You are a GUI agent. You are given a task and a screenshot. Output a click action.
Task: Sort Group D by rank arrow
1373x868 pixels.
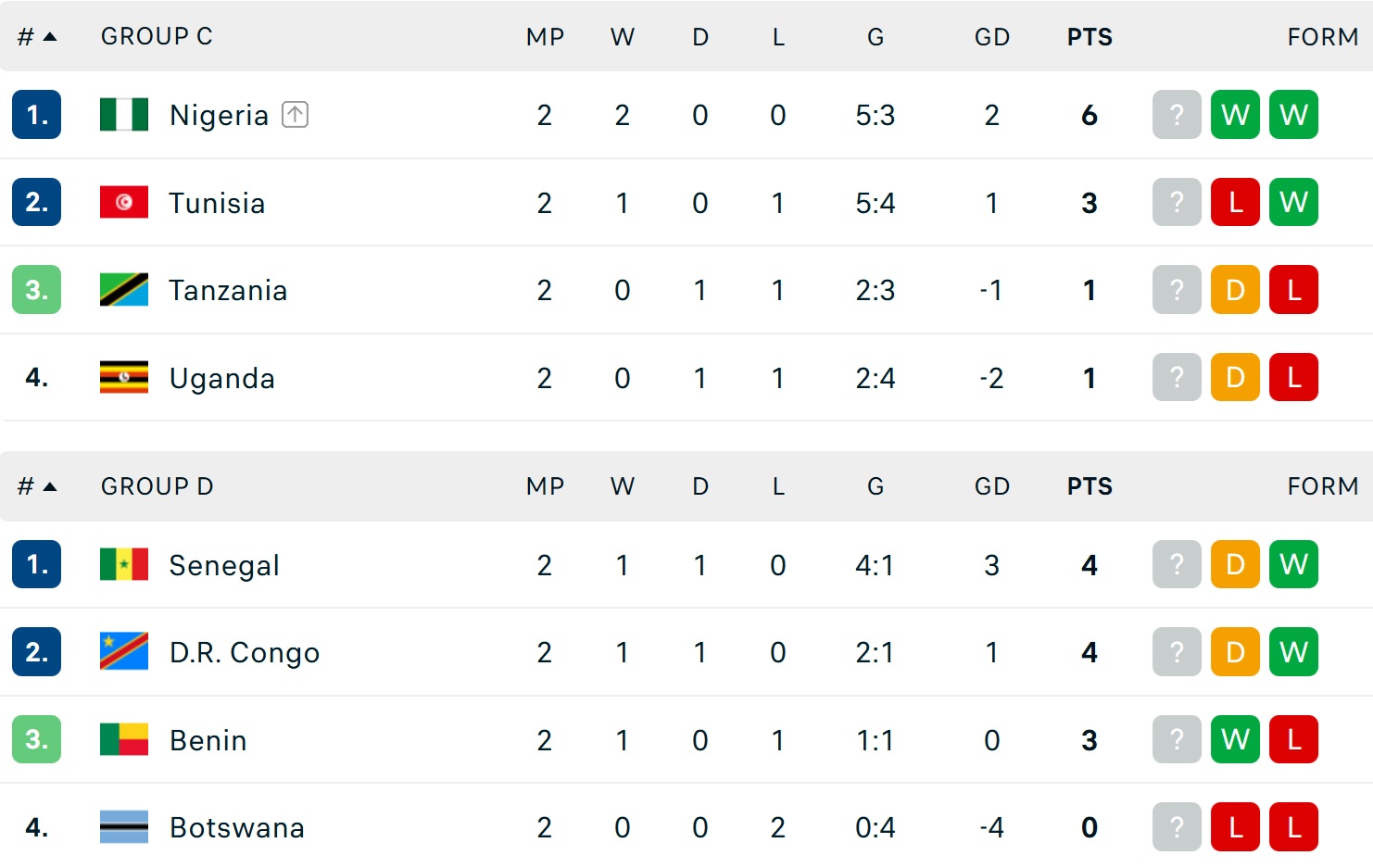pos(50,486)
